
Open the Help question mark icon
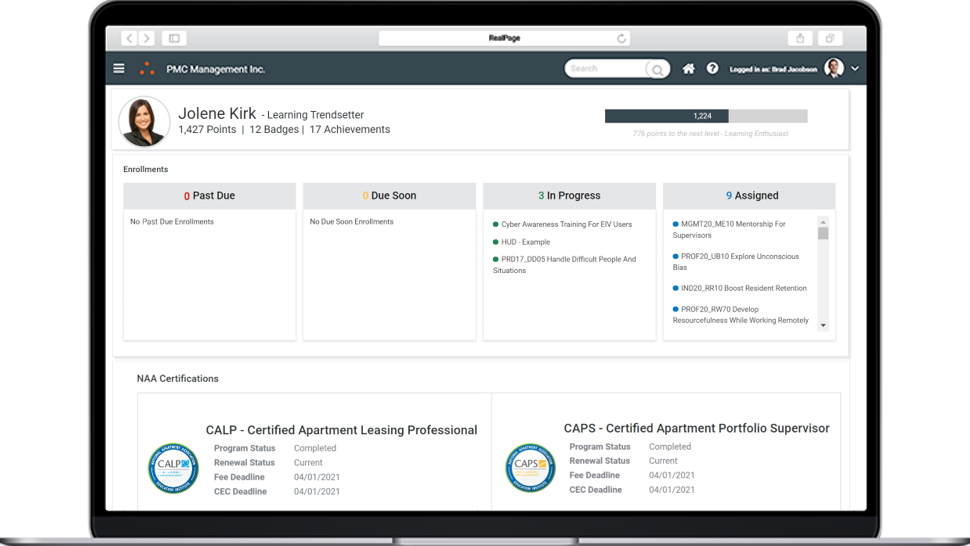[x=712, y=69]
